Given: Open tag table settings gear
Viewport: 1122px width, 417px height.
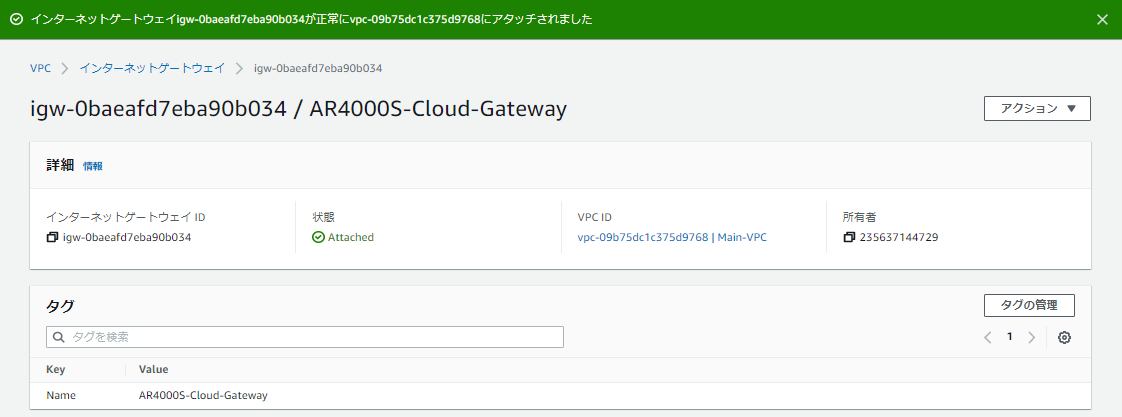Looking at the screenshot, I should [x=1064, y=338].
